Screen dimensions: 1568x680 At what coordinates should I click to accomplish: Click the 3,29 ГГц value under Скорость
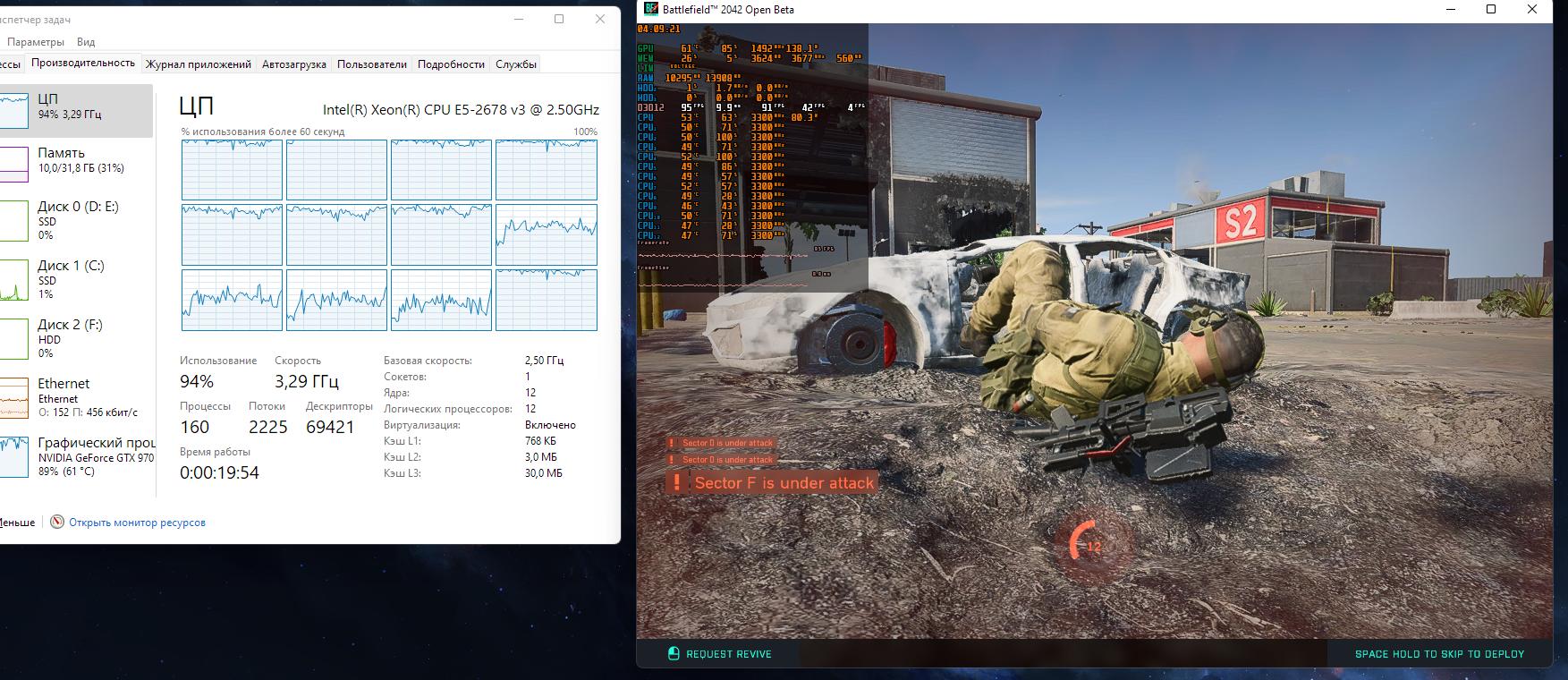(307, 382)
